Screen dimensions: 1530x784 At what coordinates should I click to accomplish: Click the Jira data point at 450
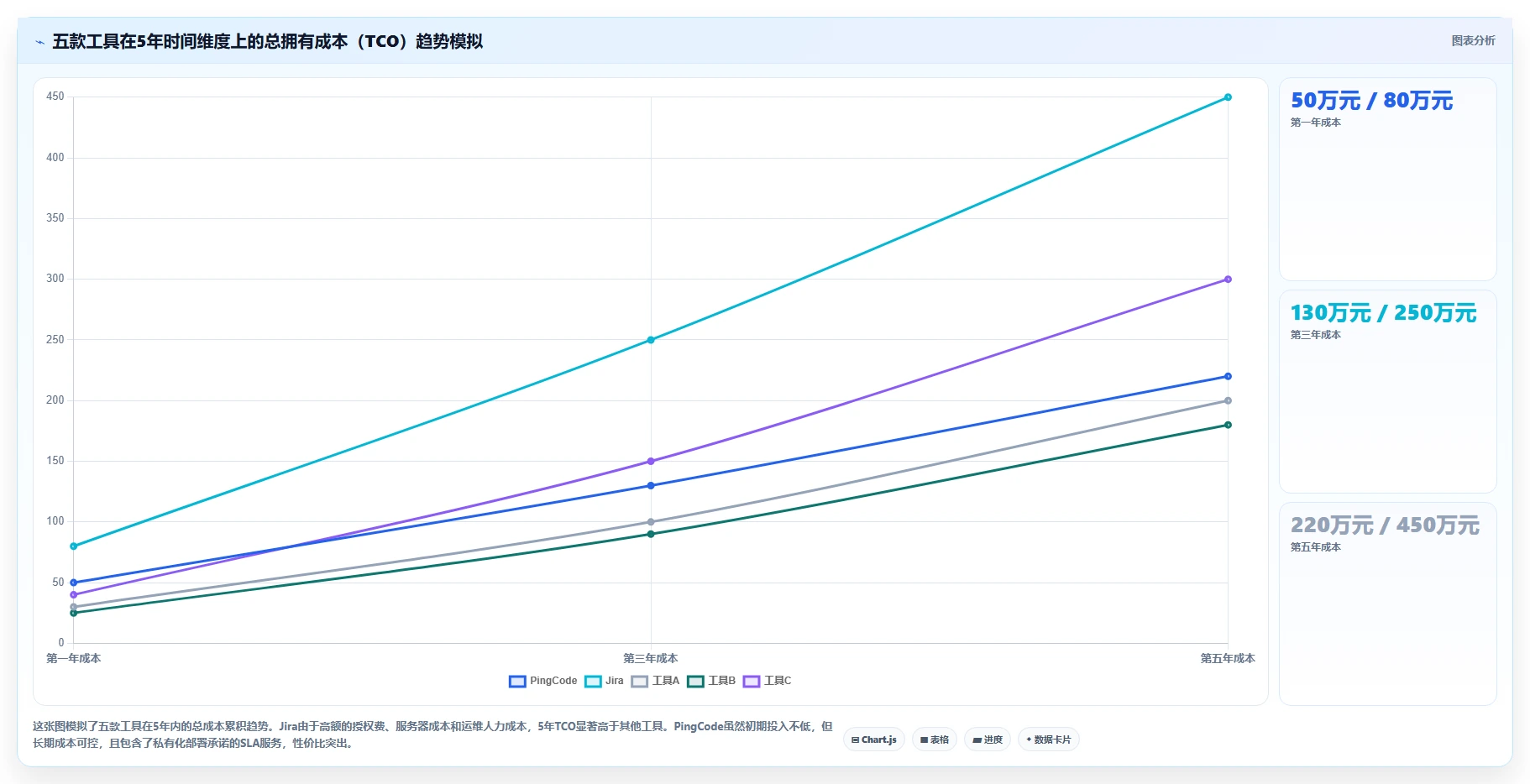click(1228, 97)
